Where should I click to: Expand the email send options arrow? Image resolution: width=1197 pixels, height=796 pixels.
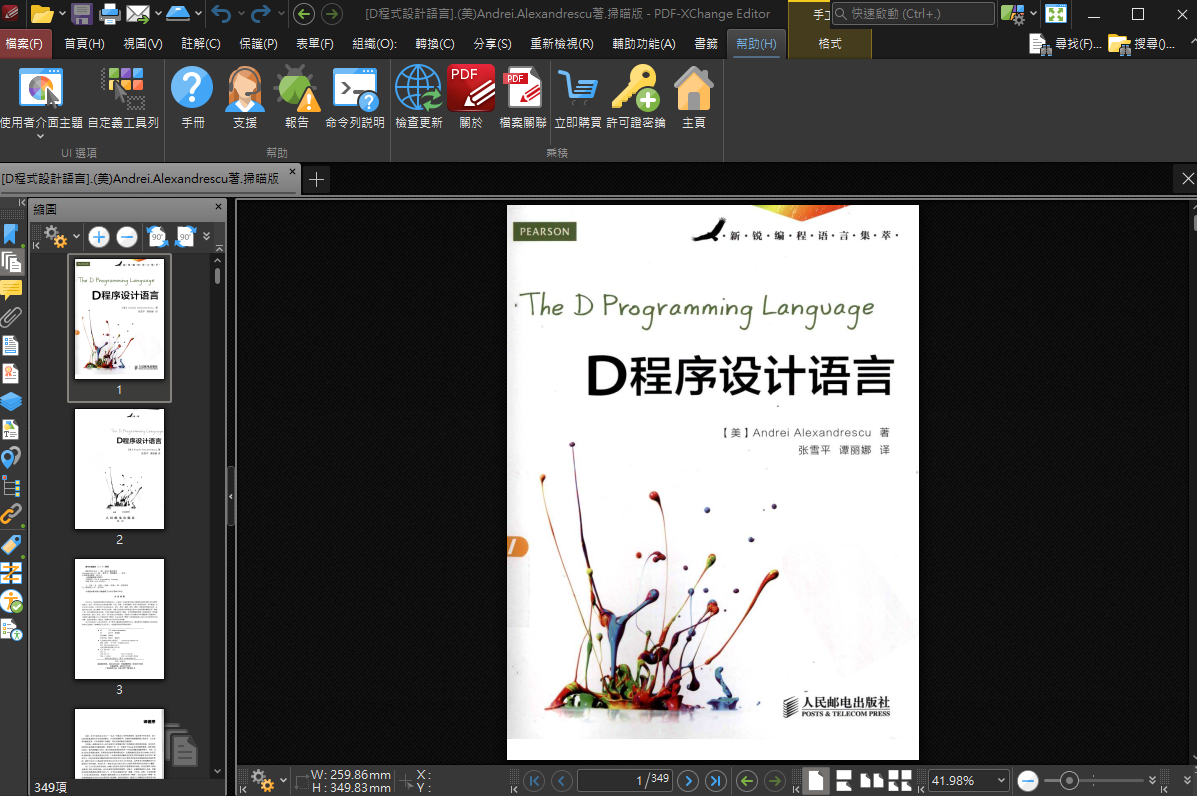tap(158, 14)
